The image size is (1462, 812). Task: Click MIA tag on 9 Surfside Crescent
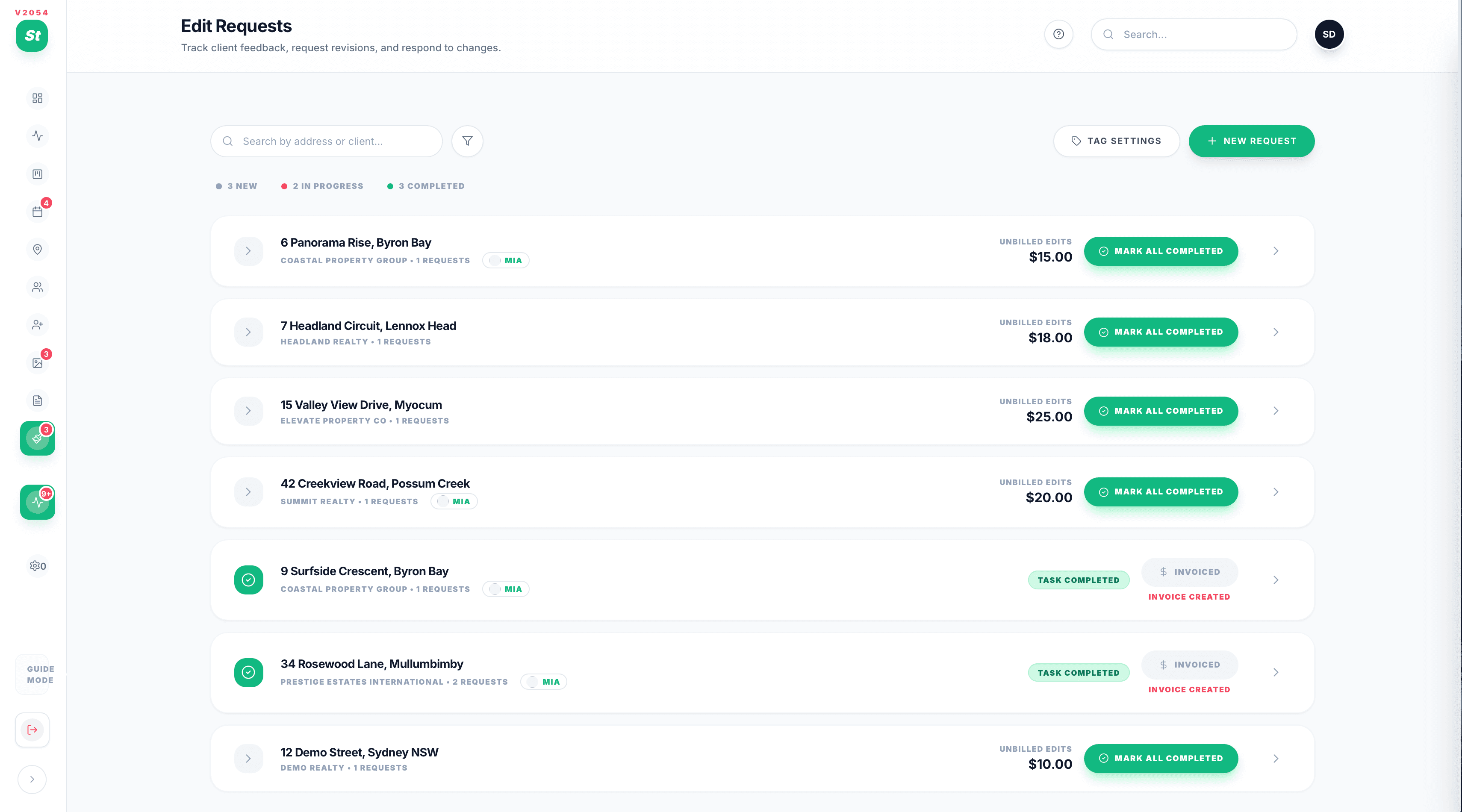506,589
